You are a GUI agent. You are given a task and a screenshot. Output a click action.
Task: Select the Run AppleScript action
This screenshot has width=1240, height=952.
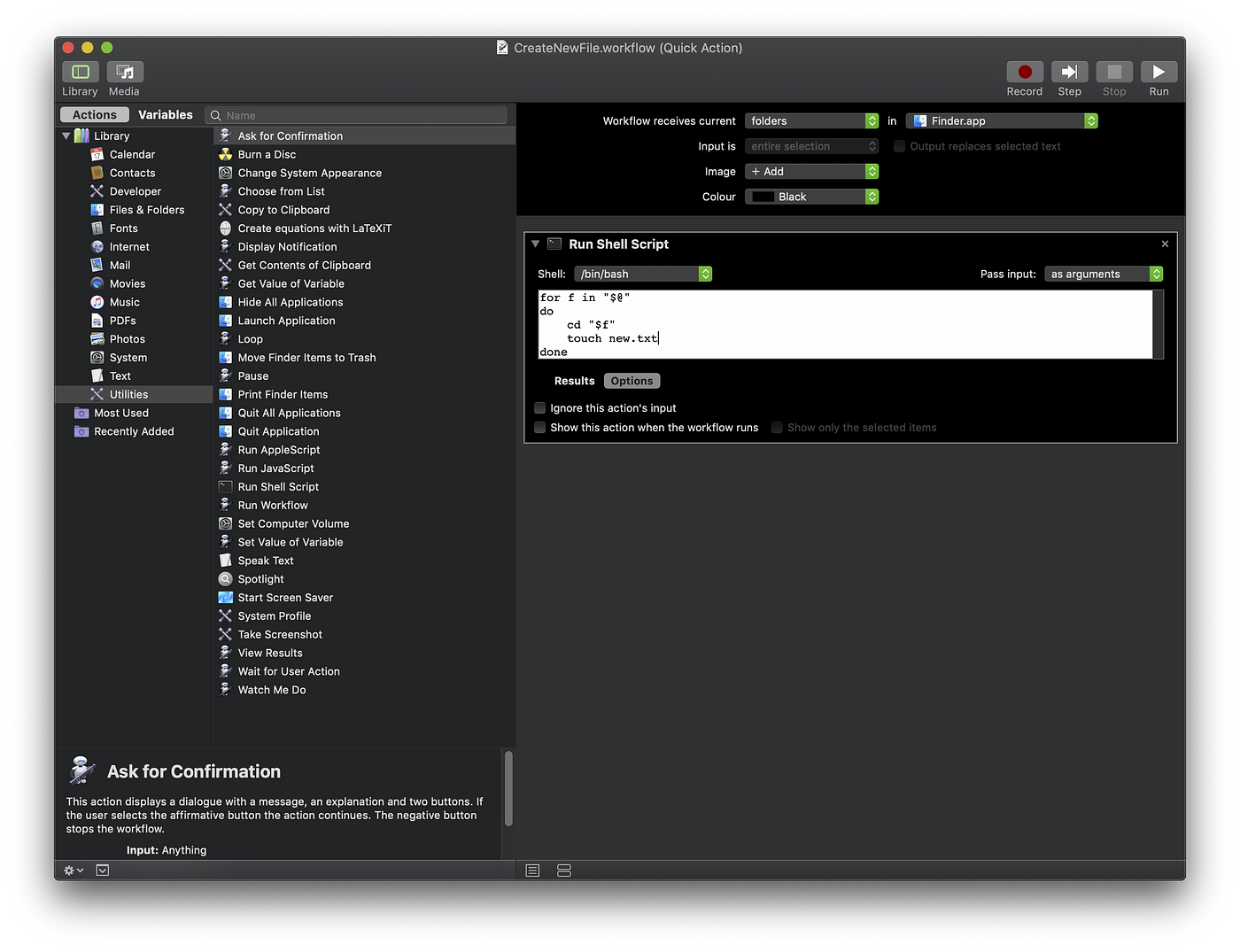(x=364, y=450)
